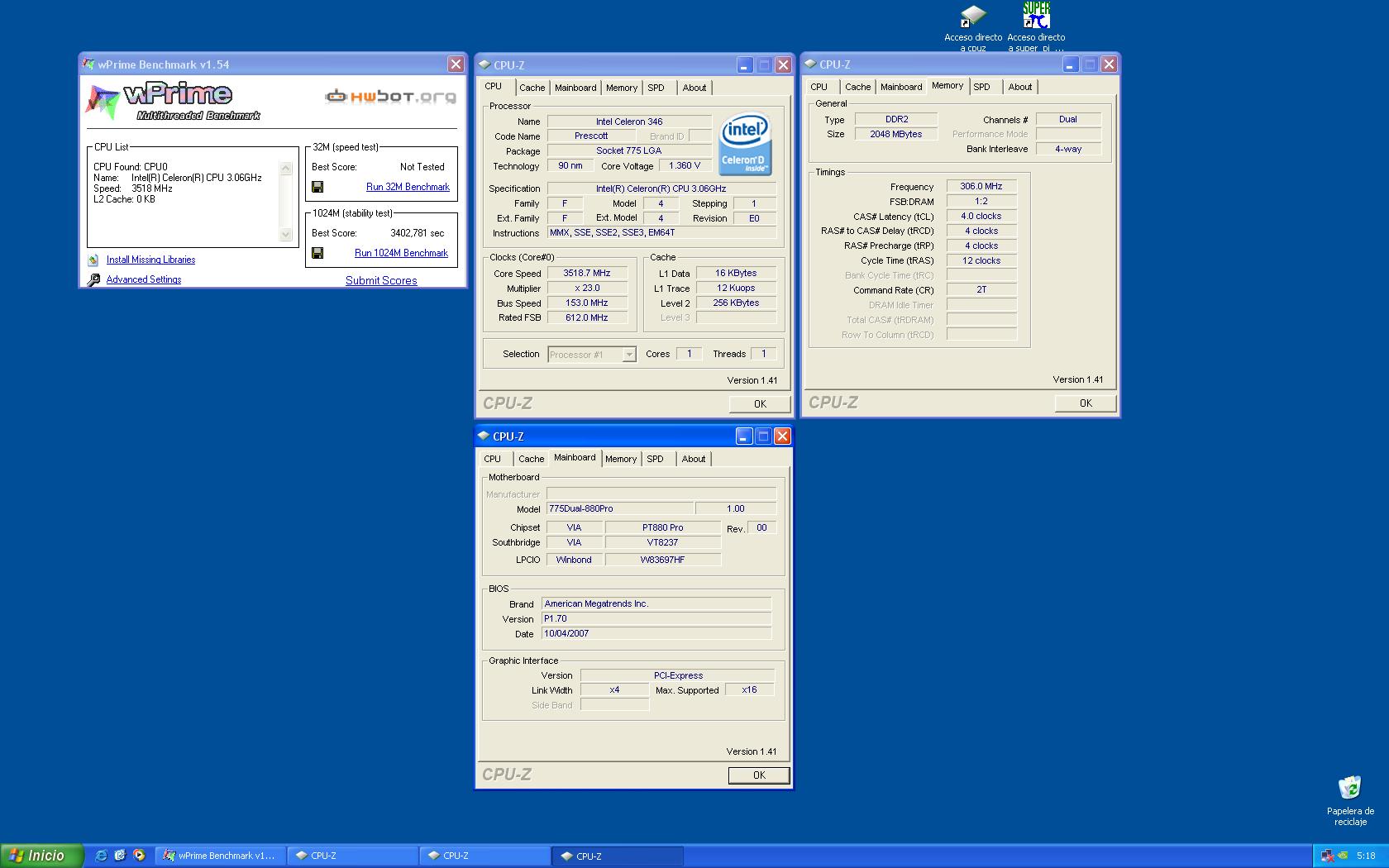Screen dimensions: 1389x868
Task: Click the HWBOT.org logo in wPrime
Action: click(390, 97)
